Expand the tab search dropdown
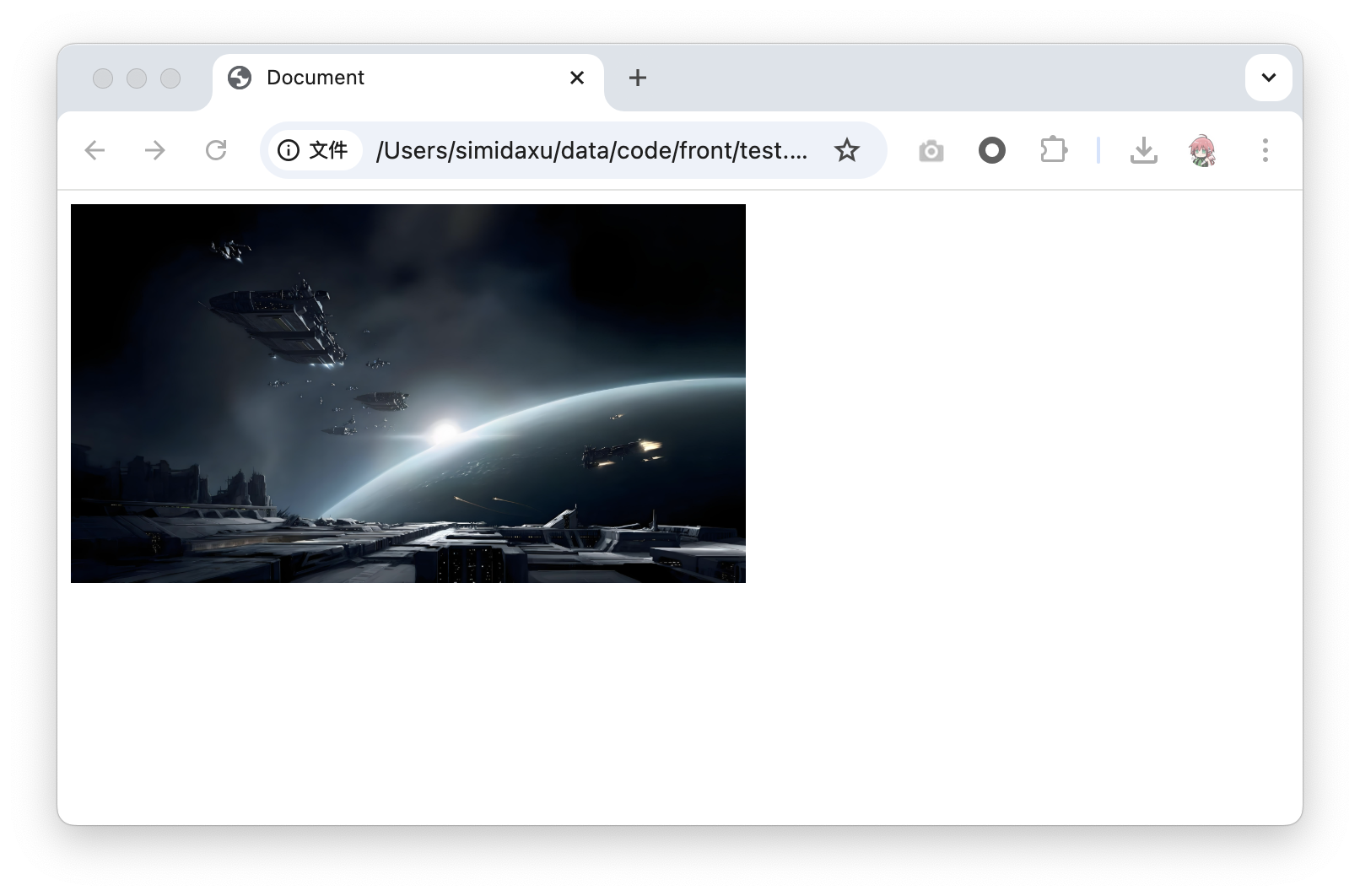 tap(1268, 78)
